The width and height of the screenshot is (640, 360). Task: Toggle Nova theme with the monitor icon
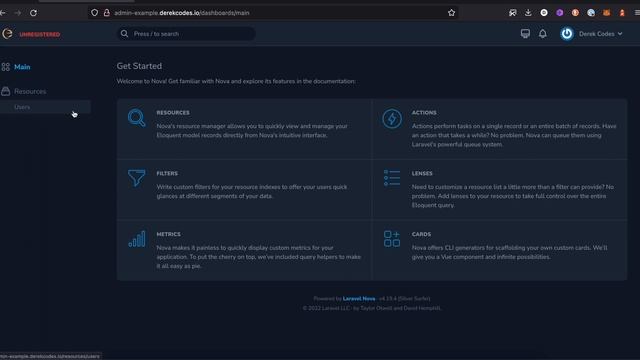[525, 34]
